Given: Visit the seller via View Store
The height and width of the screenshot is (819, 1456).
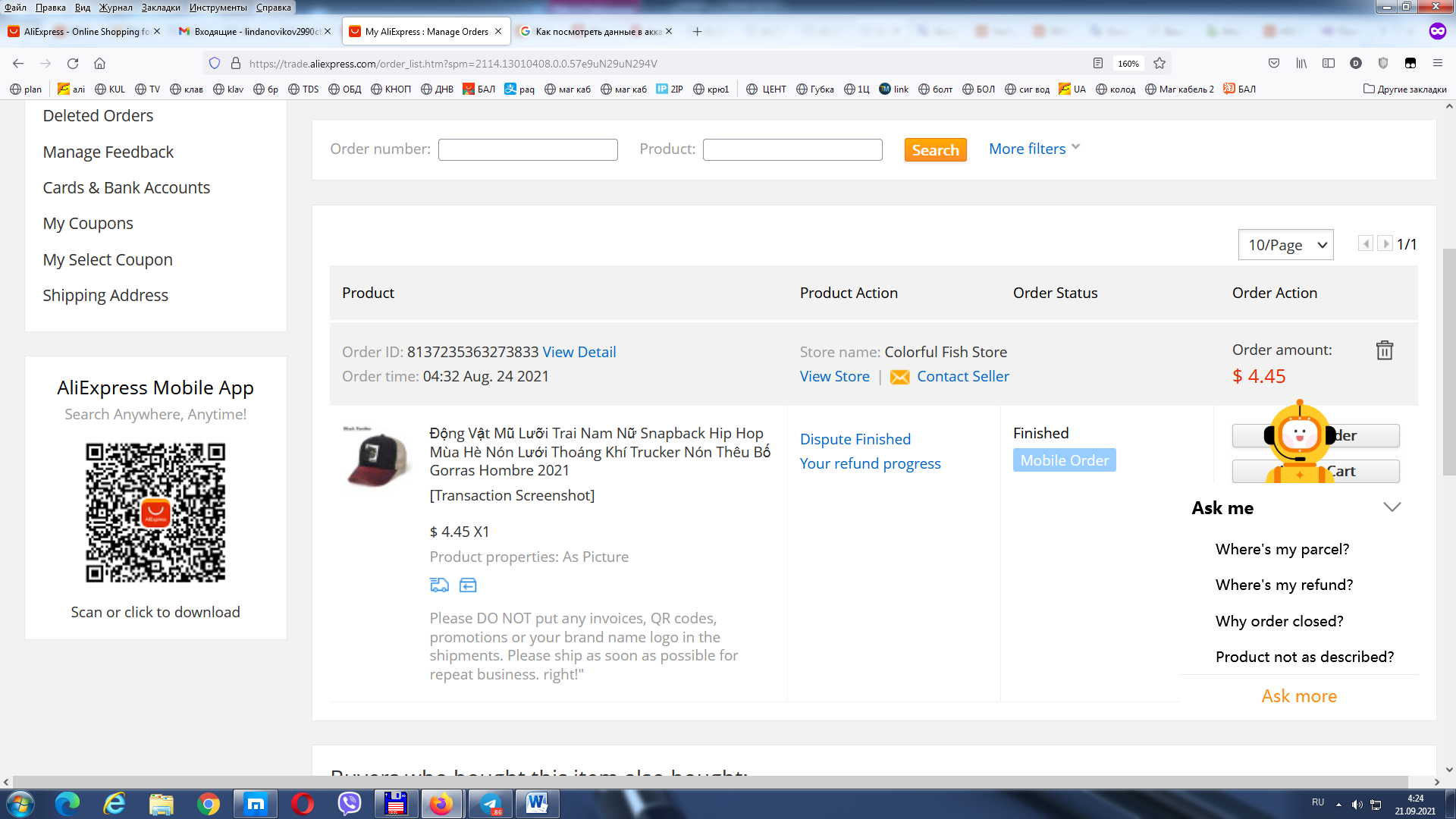Looking at the screenshot, I should click(x=835, y=376).
